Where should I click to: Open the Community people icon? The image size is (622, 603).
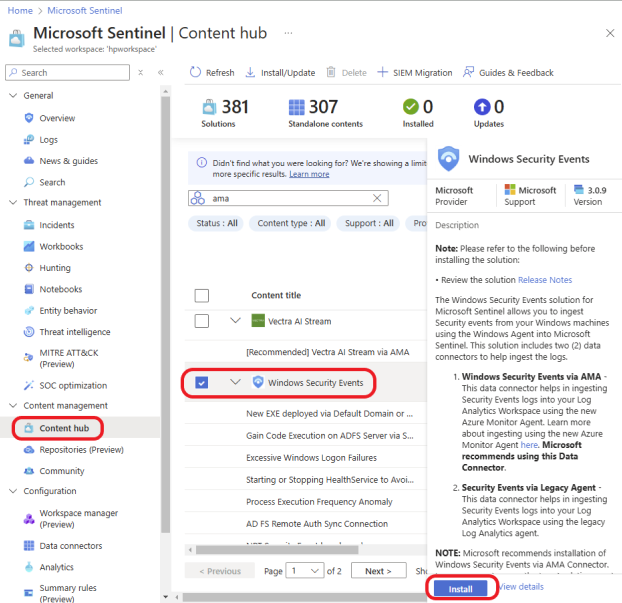(29, 471)
